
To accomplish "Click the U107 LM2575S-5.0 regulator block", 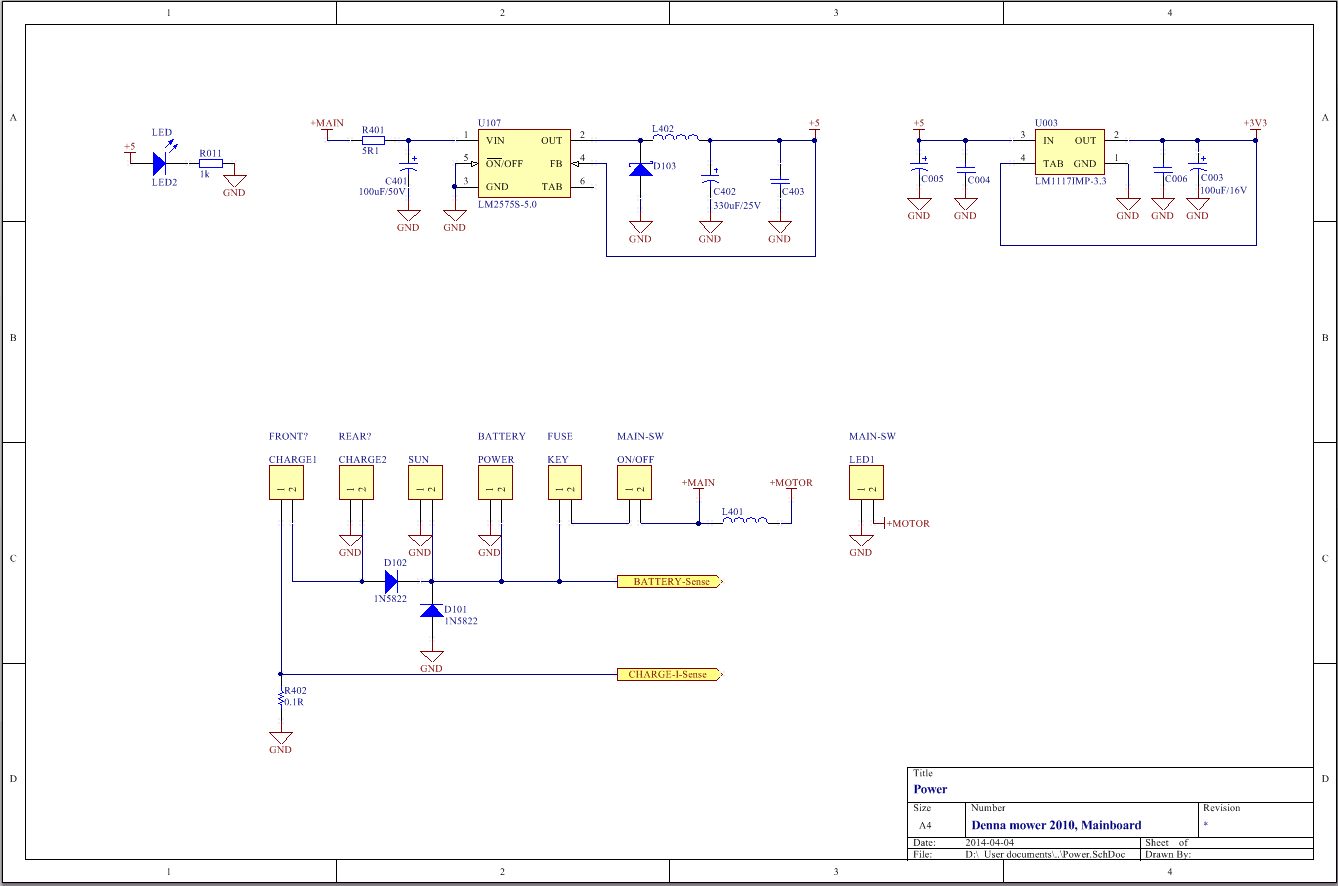I will click(x=524, y=164).
